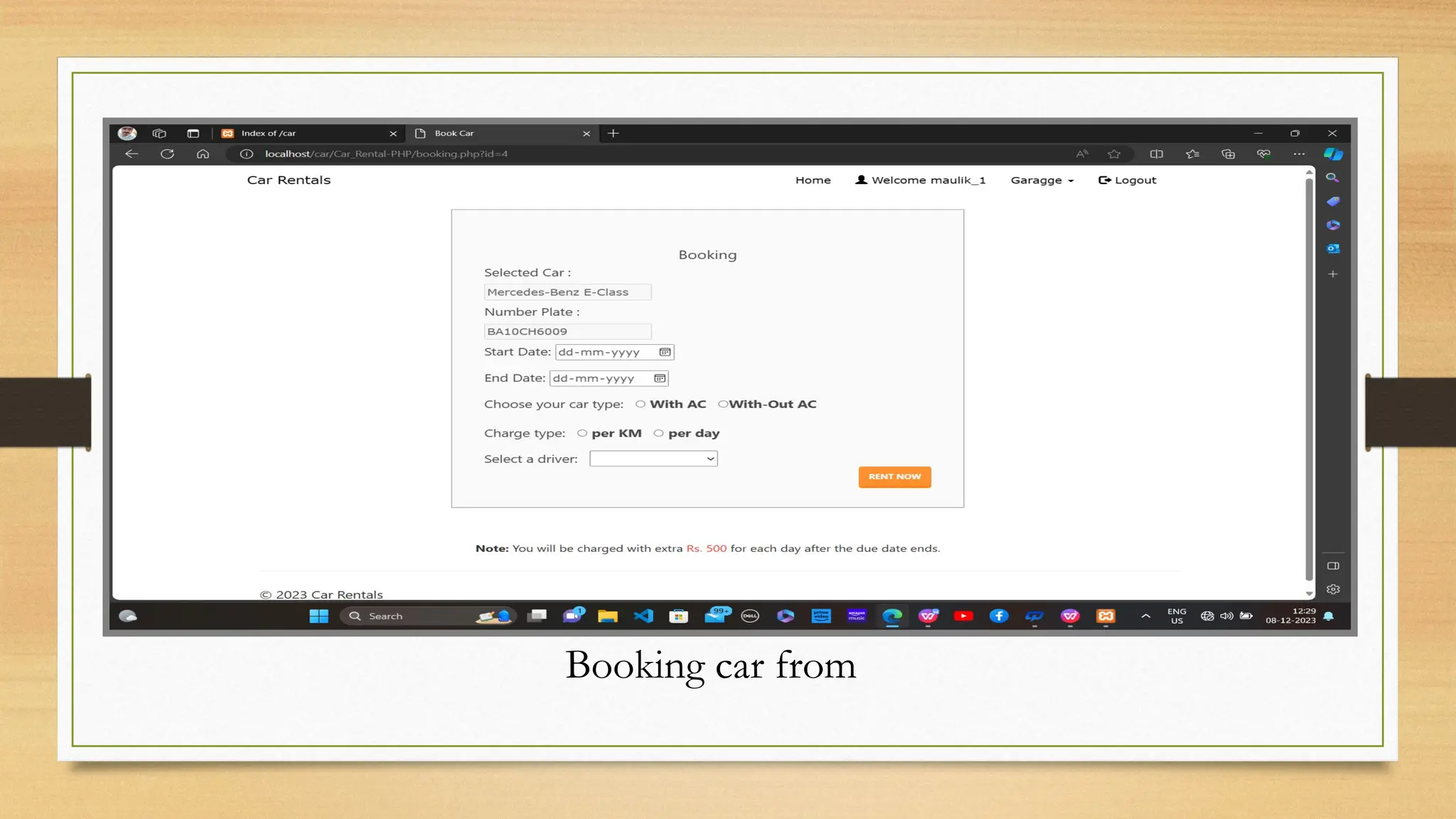This screenshot has width=1456, height=819.
Task: Open XAMPP icon in taskbar
Action: 1106,616
